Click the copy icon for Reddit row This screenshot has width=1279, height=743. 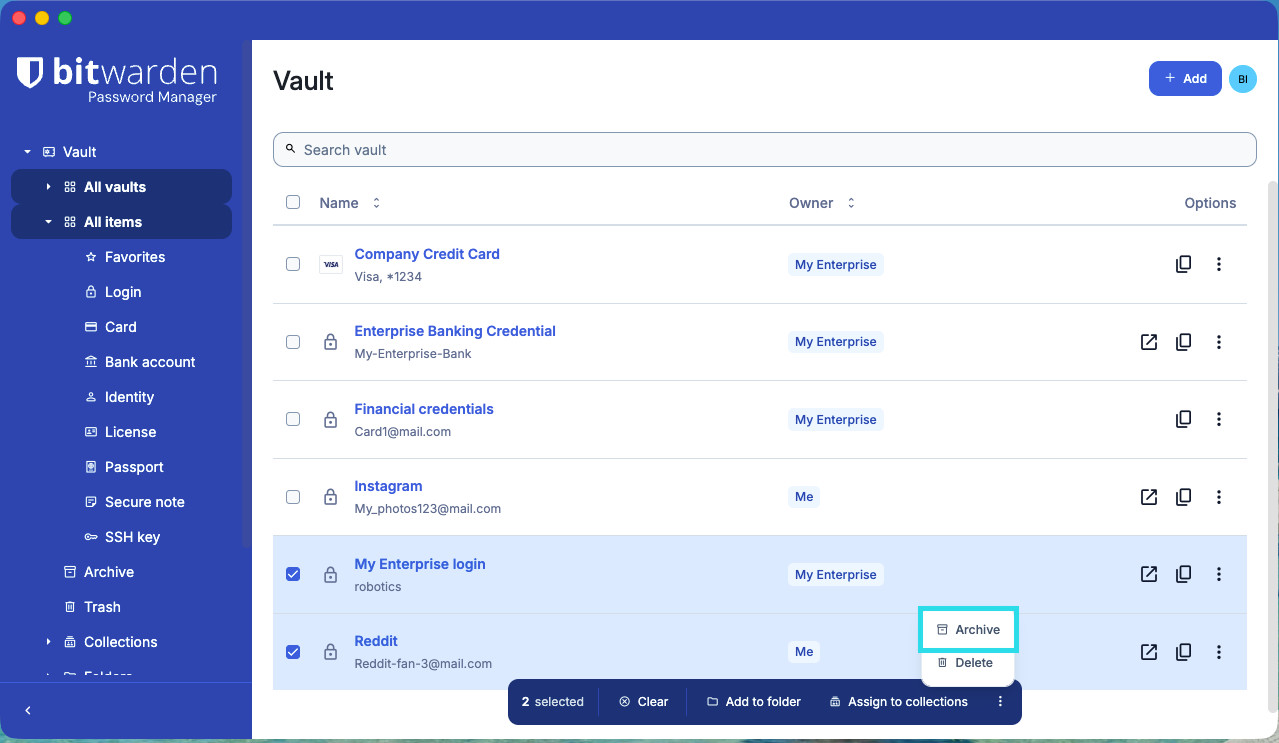1183,652
